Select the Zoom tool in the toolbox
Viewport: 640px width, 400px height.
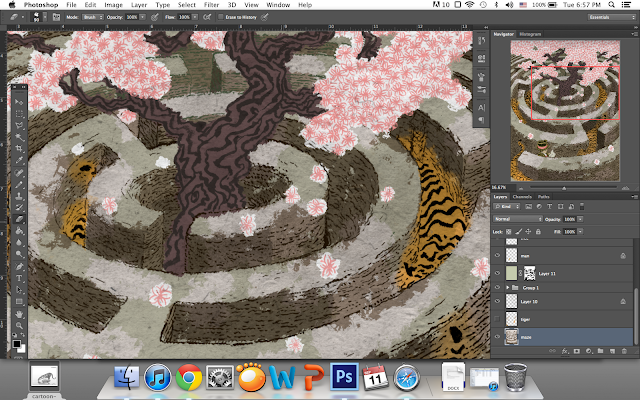tap(19, 326)
